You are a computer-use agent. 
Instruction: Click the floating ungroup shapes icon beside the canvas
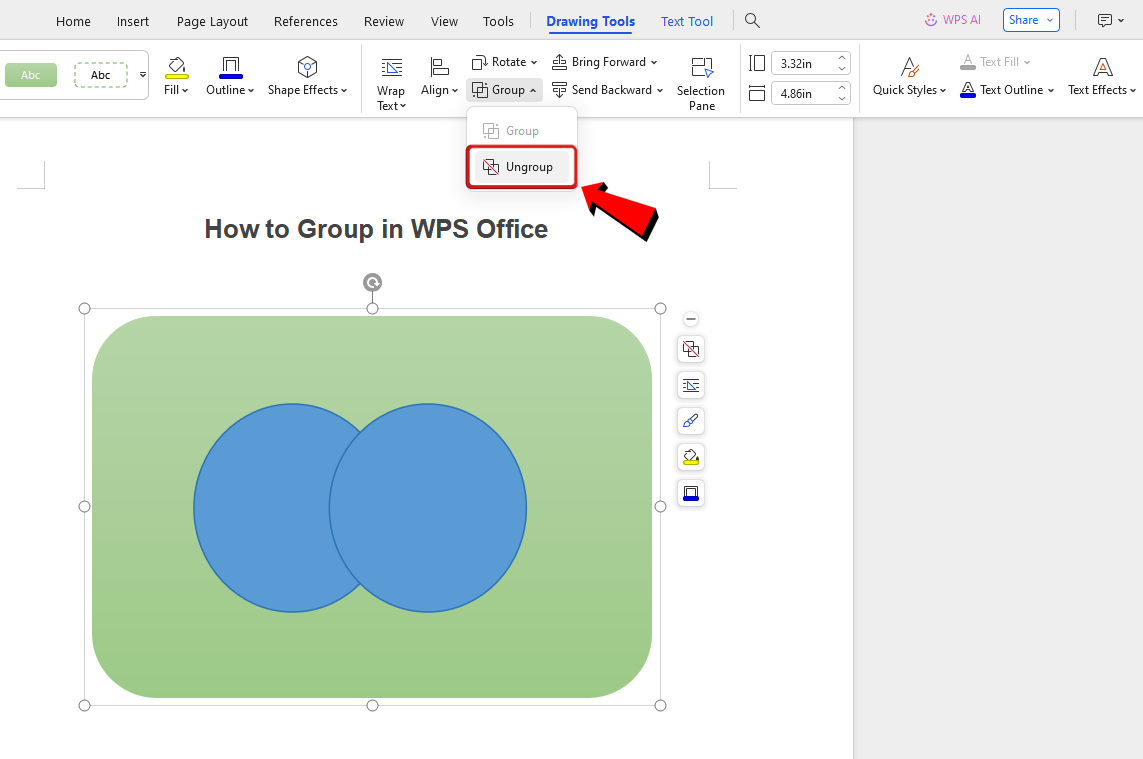[690, 349]
